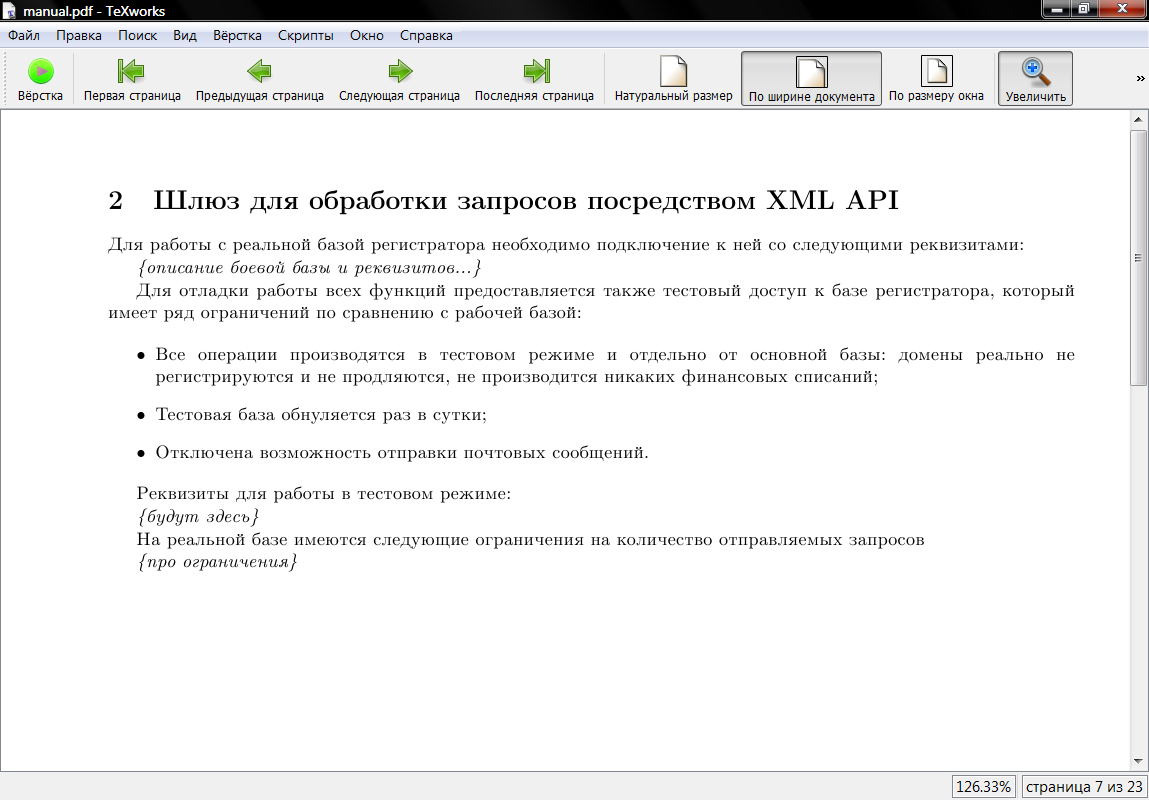This screenshot has height=800, width=1149.
Task: Expand the toolbar overflow chevron
Action: pos(1140,79)
